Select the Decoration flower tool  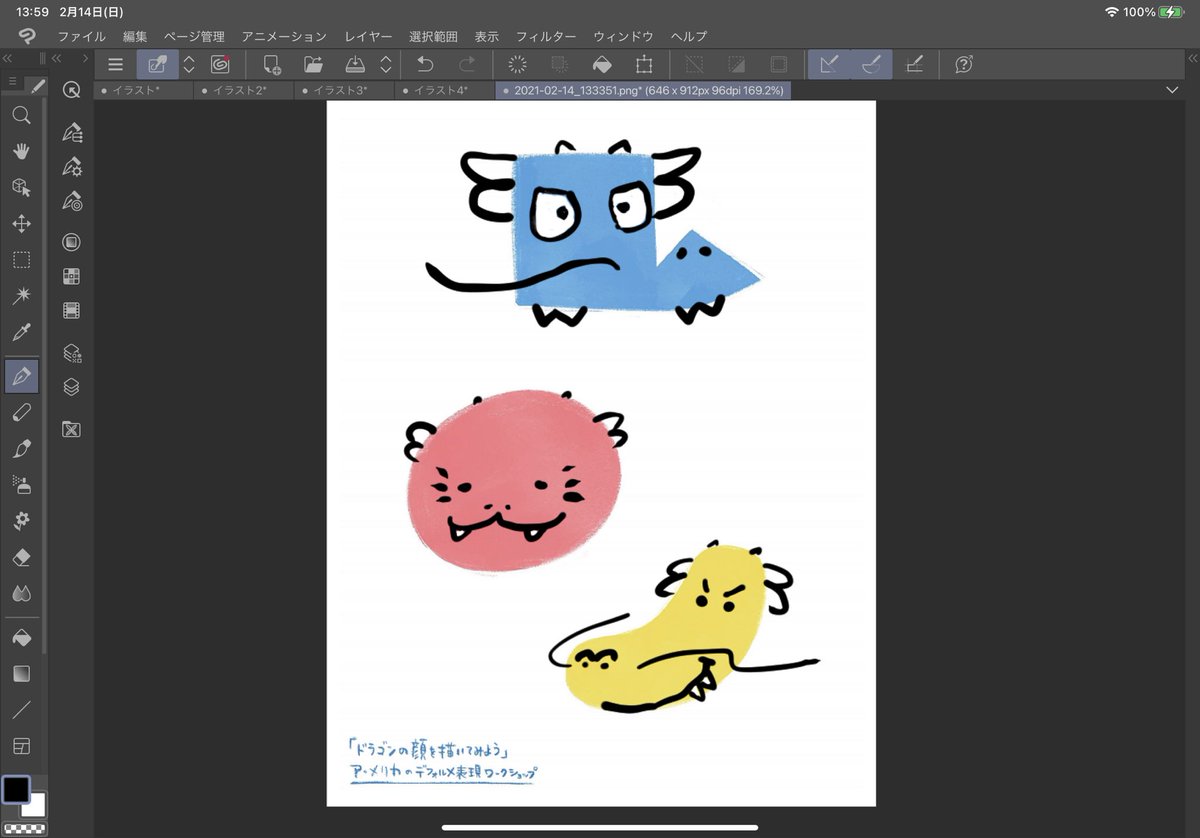[x=21, y=521]
